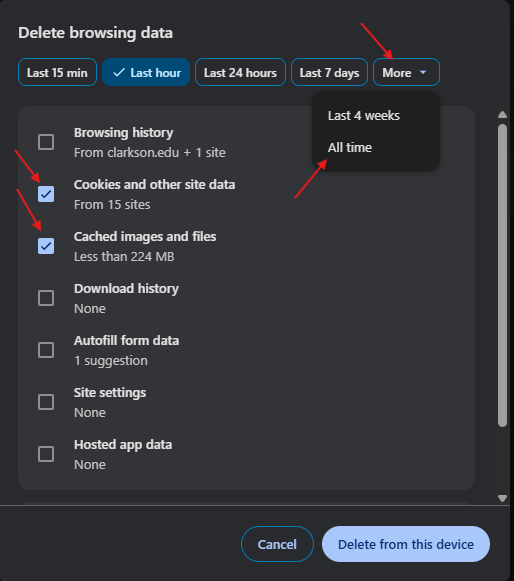Click checkmark icon on Last hour chip
This screenshot has height=581, width=514.
point(119,73)
